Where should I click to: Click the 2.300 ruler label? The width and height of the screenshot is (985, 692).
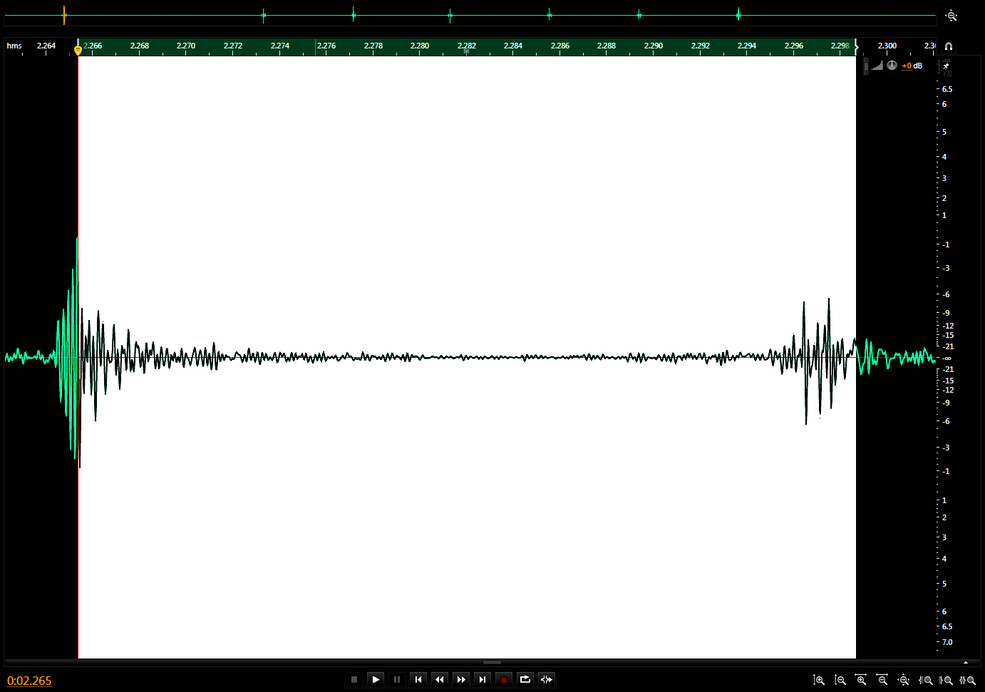[x=887, y=46]
